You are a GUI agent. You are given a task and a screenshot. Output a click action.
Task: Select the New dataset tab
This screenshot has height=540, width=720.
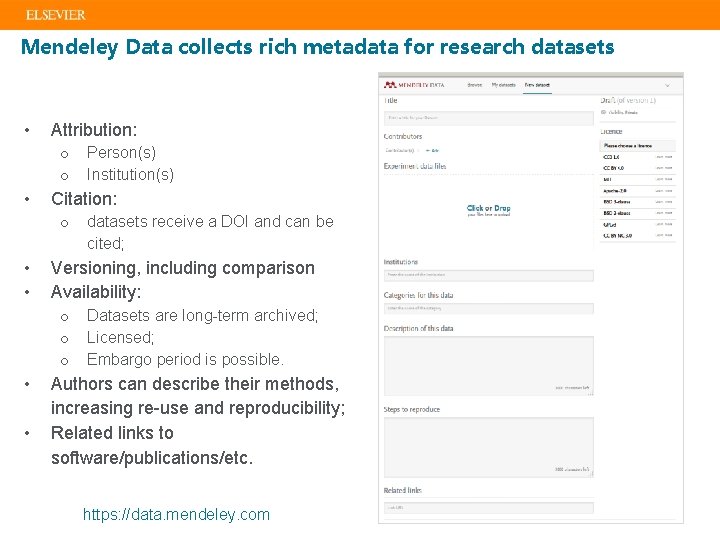[535, 85]
